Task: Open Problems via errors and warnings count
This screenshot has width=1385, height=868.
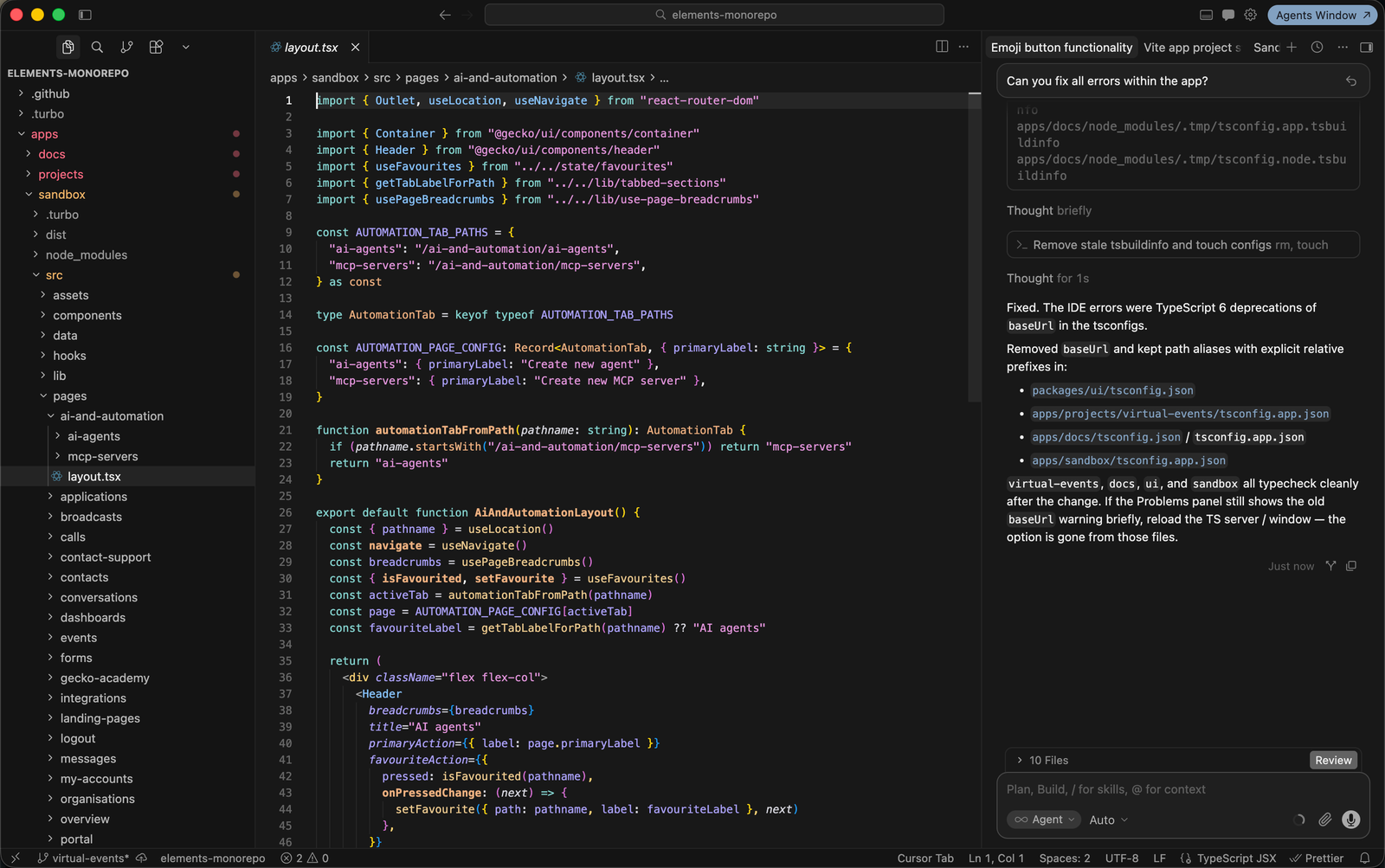Action: click(305, 858)
